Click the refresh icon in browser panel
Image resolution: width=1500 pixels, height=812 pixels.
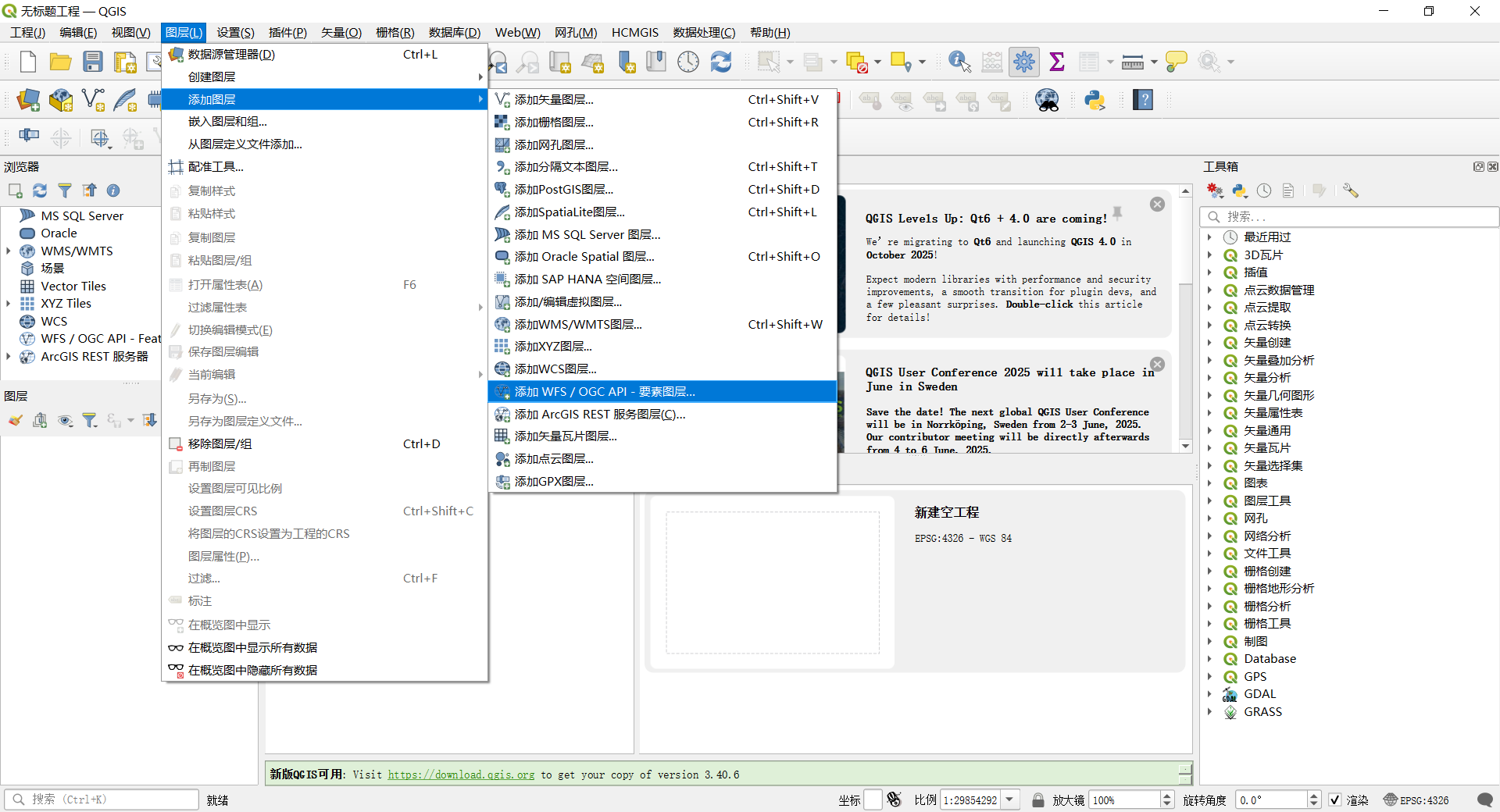tap(40, 191)
